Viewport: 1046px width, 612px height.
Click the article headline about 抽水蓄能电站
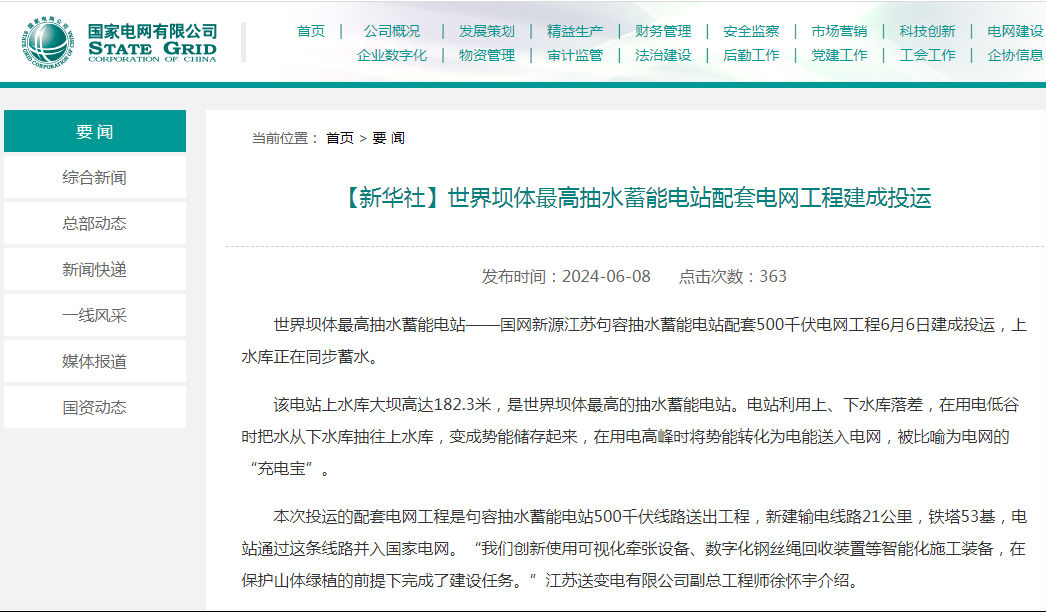click(635, 198)
